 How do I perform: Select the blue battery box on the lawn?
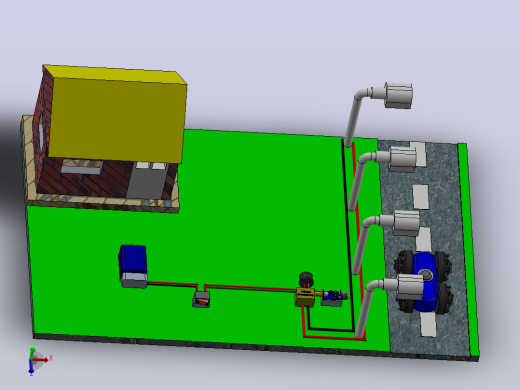click(133, 259)
